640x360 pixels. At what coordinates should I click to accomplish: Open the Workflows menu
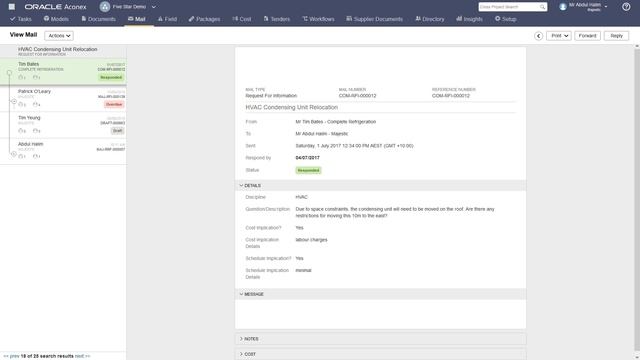318,19
